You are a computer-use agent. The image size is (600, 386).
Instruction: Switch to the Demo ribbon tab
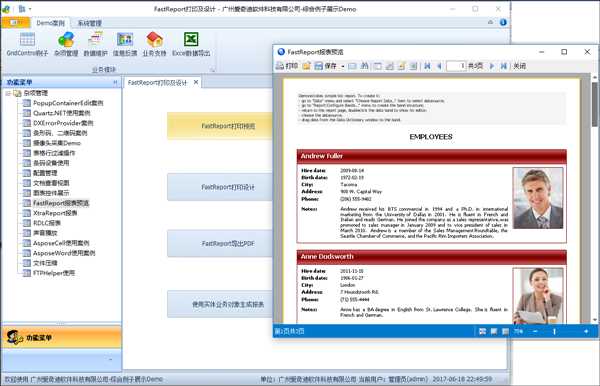[51, 23]
